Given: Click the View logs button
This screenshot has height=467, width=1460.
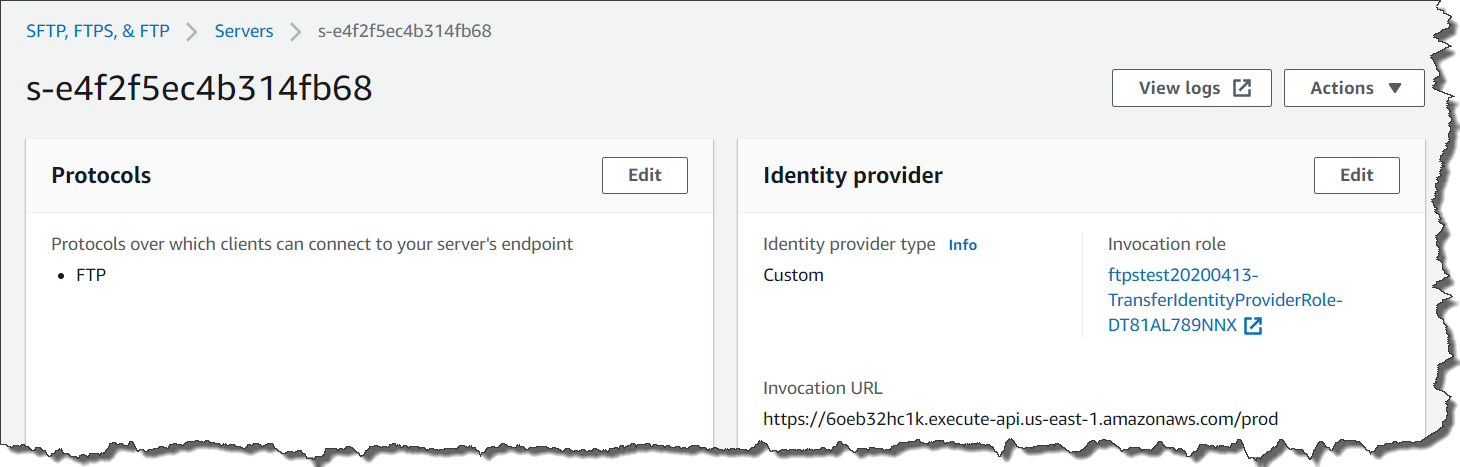Looking at the screenshot, I should pyautogui.click(x=1190, y=88).
